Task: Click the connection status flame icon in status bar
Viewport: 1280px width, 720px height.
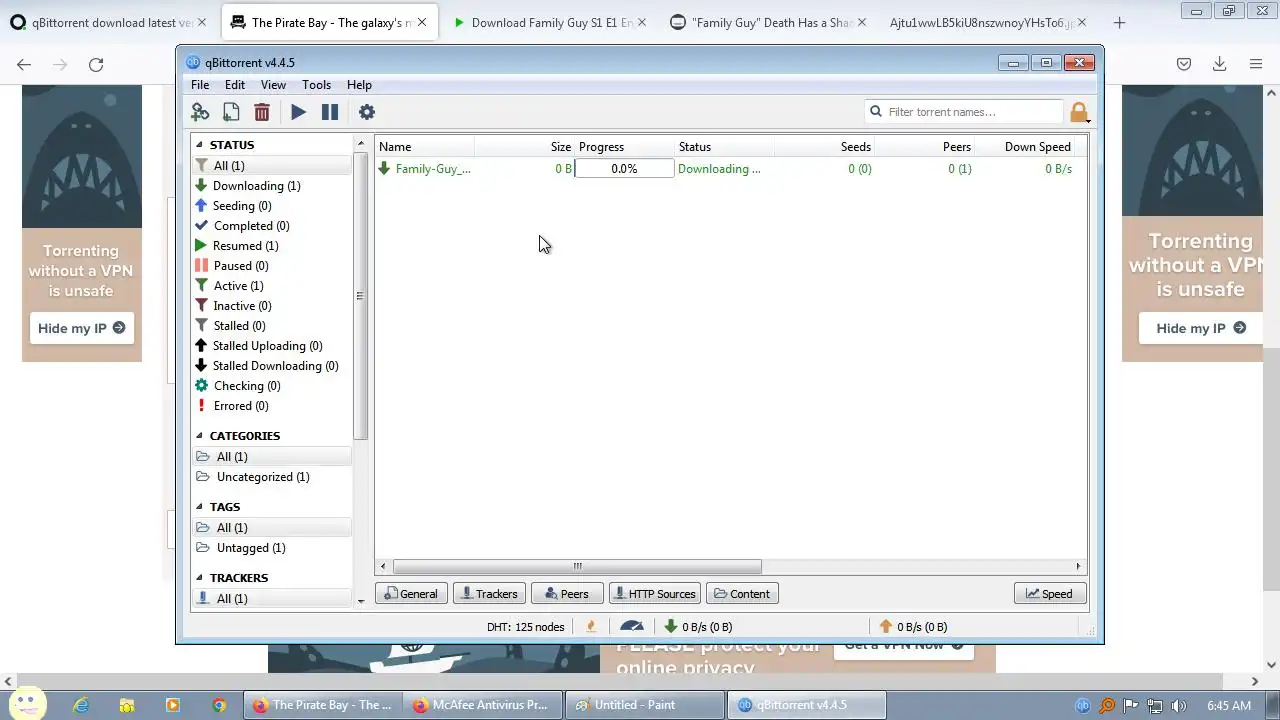Action: 591,626
